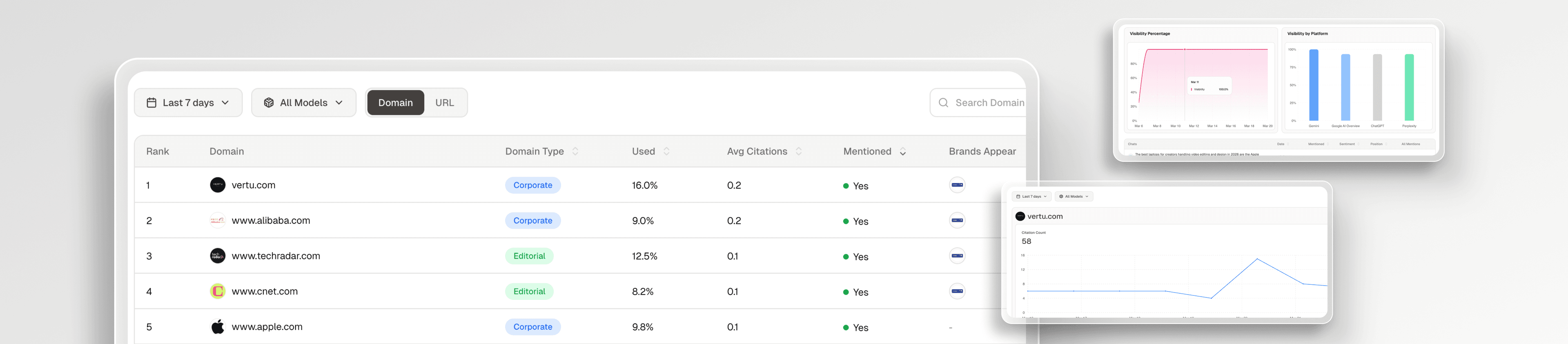Image resolution: width=1568 pixels, height=344 pixels.
Task: Click the Rank column header
Action: pos(158,152)
